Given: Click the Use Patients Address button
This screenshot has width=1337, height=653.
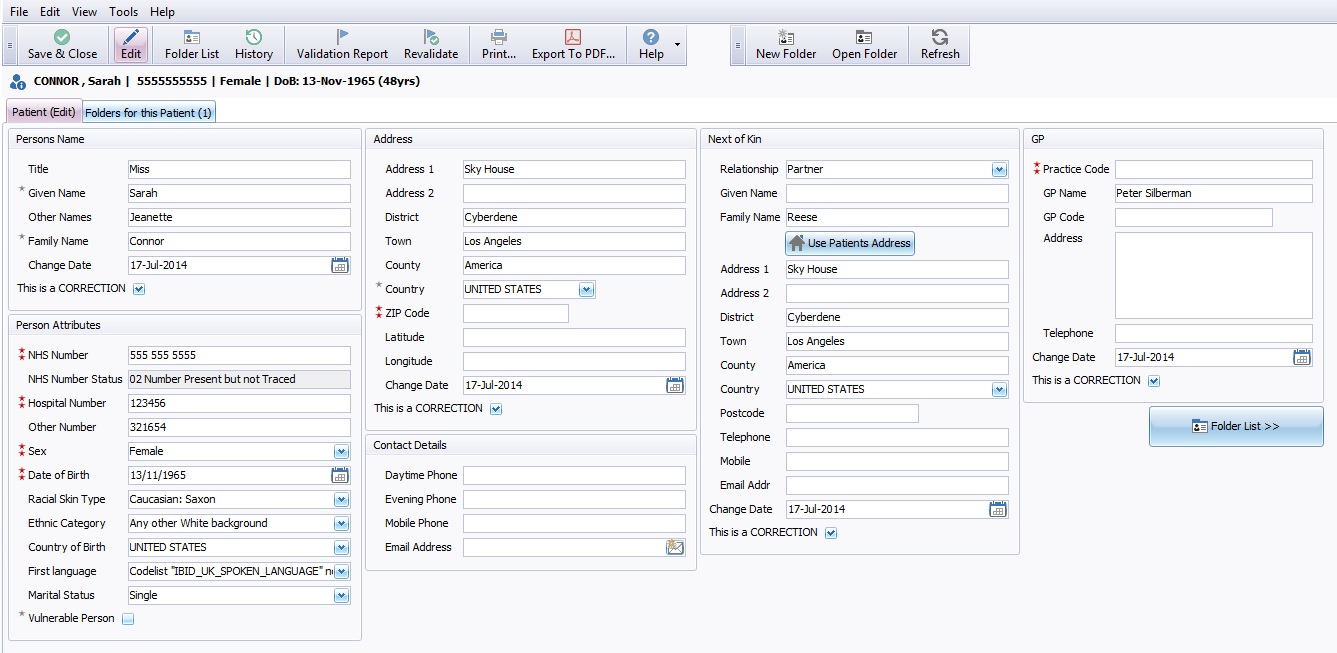Looking at the screenshot, I should click(850, 243).
